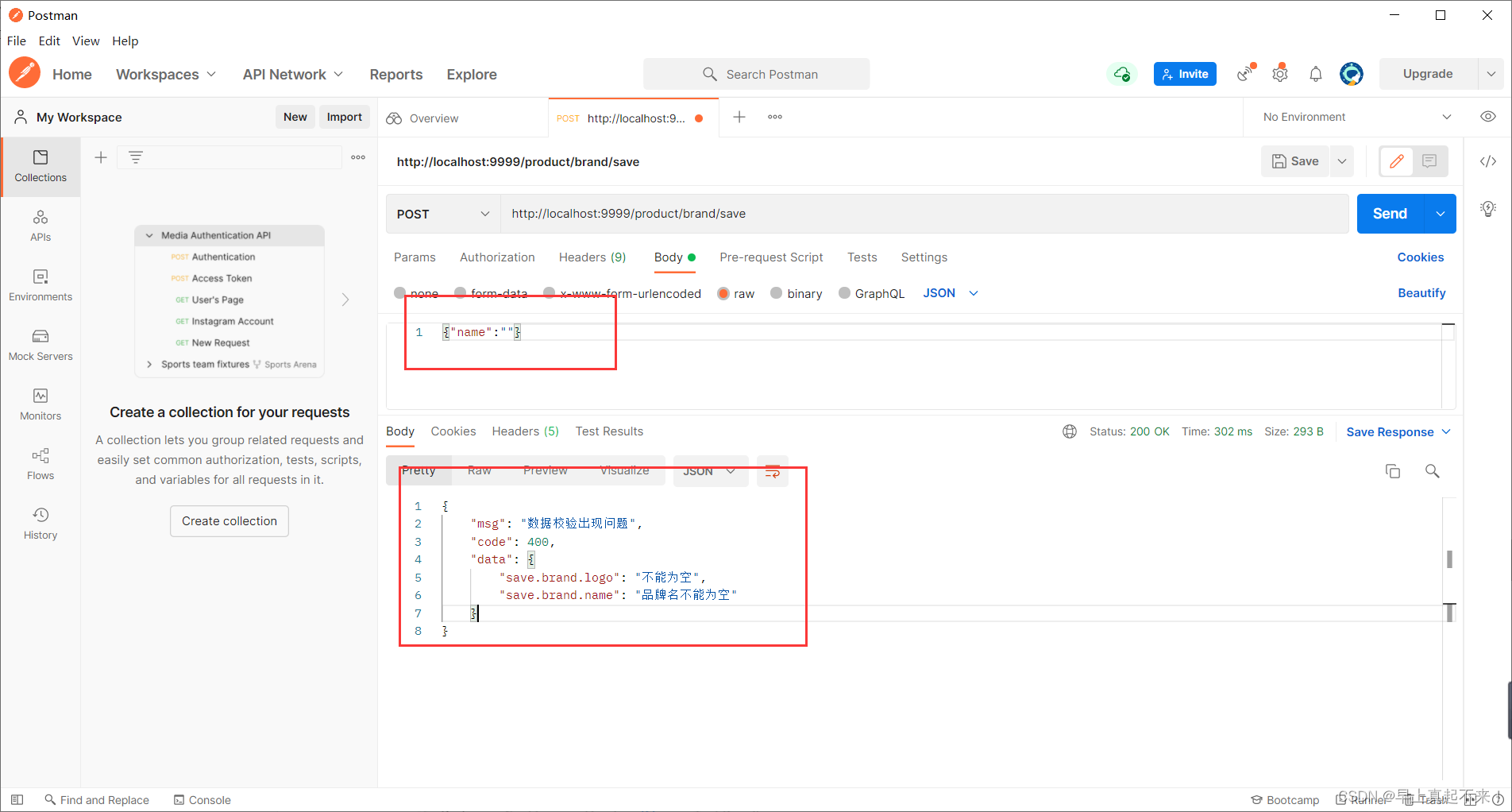This screenshot has width=1512, height=812.
Task: Click the request URL input field
Action: coord(925,214)
